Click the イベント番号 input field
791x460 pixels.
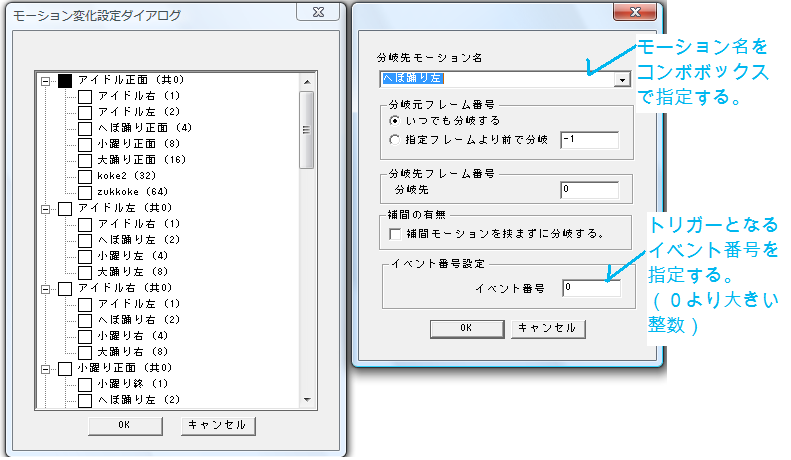pyautogui.click(x=590, y=288)
